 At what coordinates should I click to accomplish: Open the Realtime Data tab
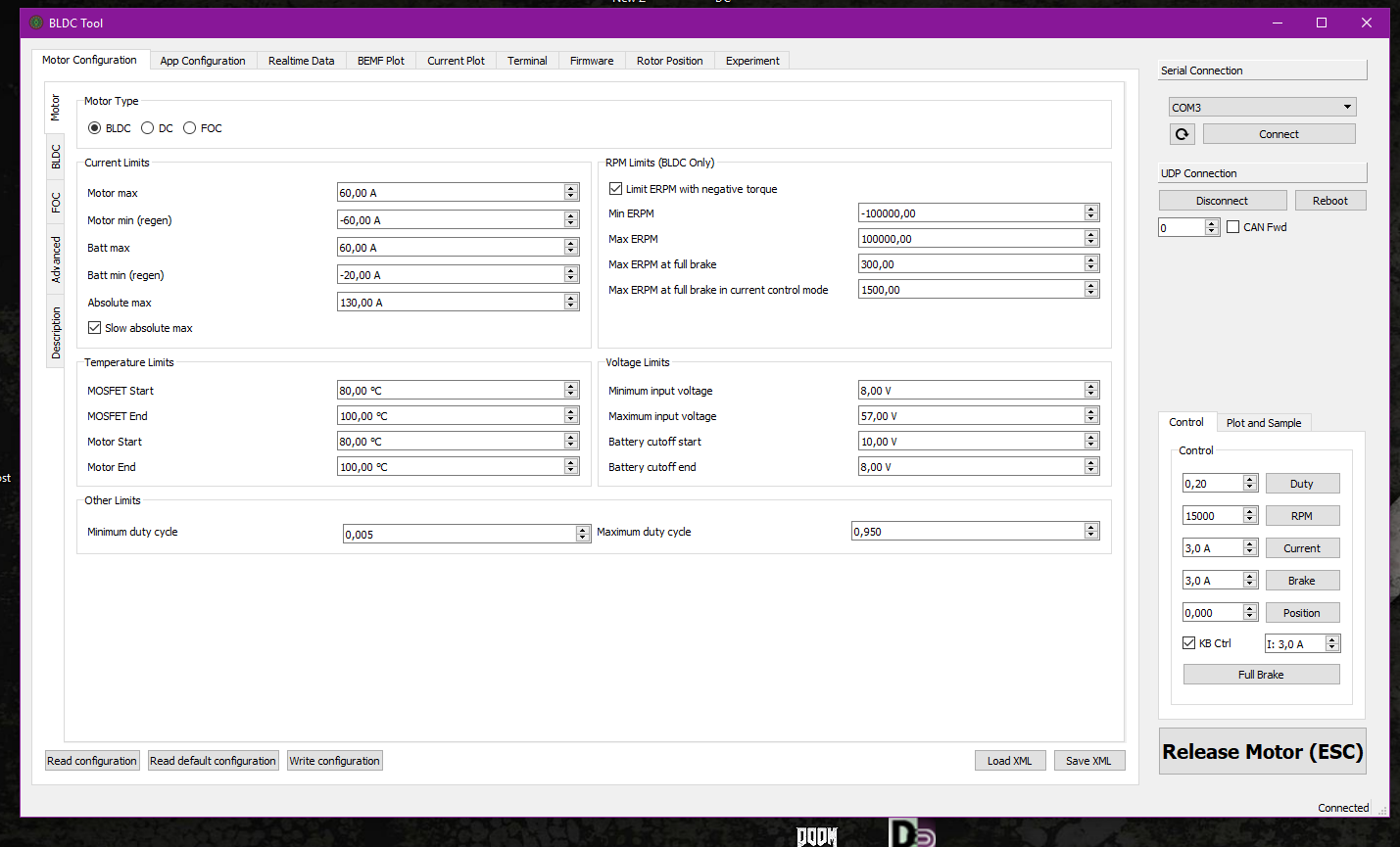[302, 61]
